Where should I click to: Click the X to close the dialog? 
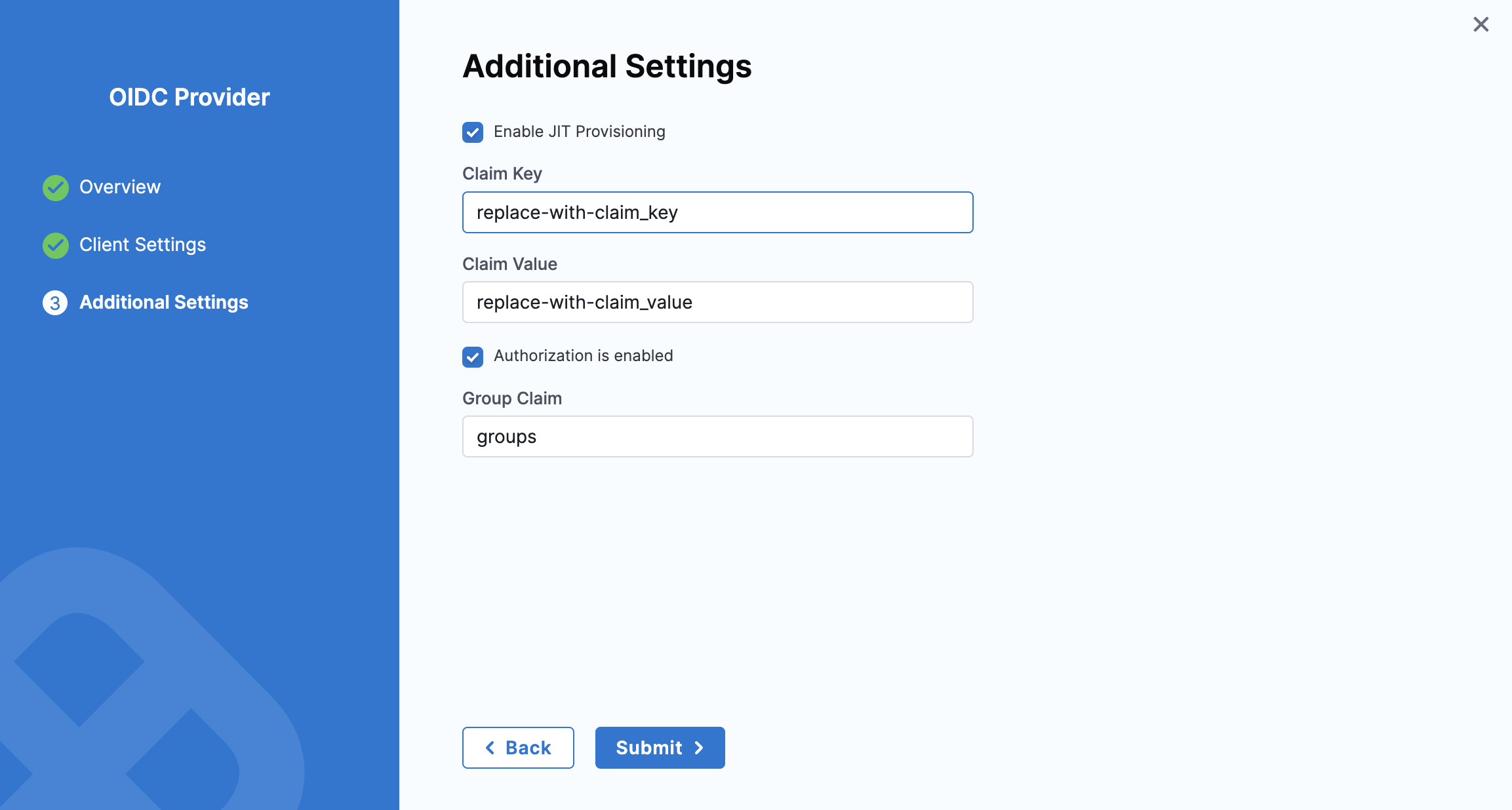[x=1481, y=24]
